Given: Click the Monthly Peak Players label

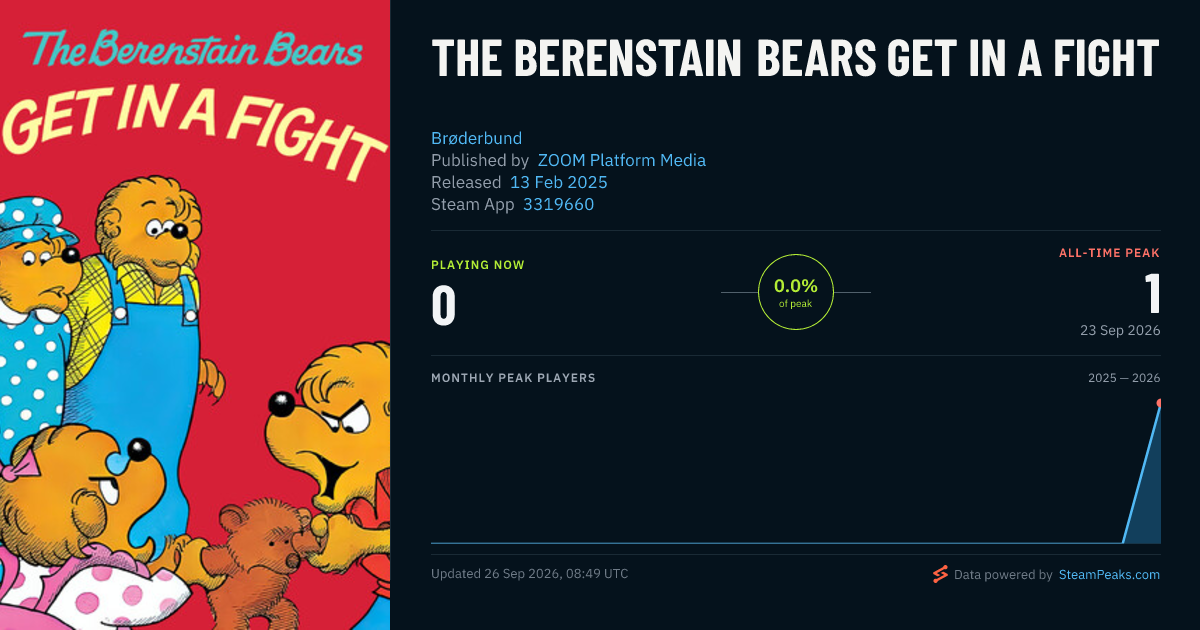Looking at the screenshot, I should click(513, 378).
